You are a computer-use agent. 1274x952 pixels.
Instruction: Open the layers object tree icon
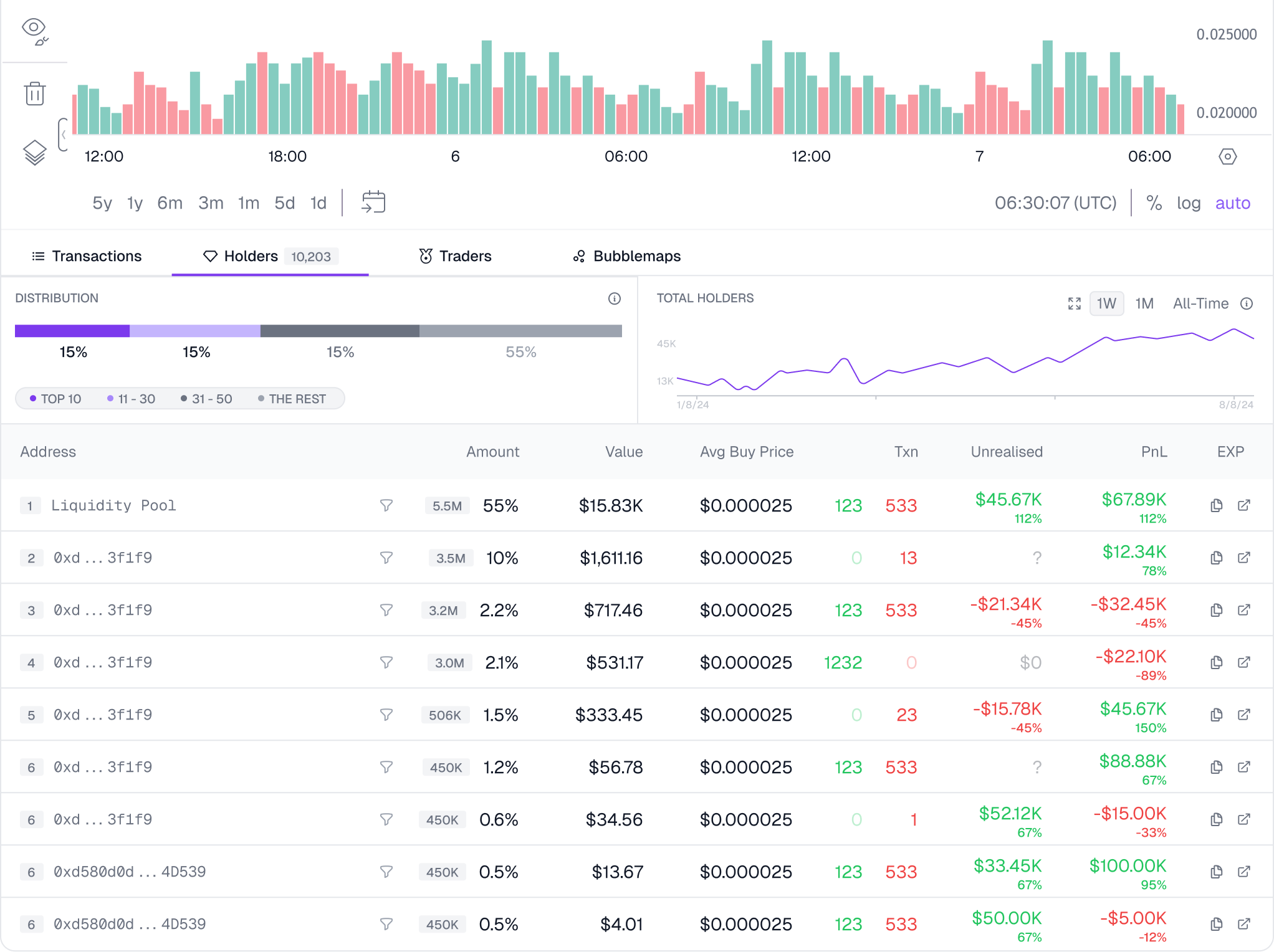(35, 153)
